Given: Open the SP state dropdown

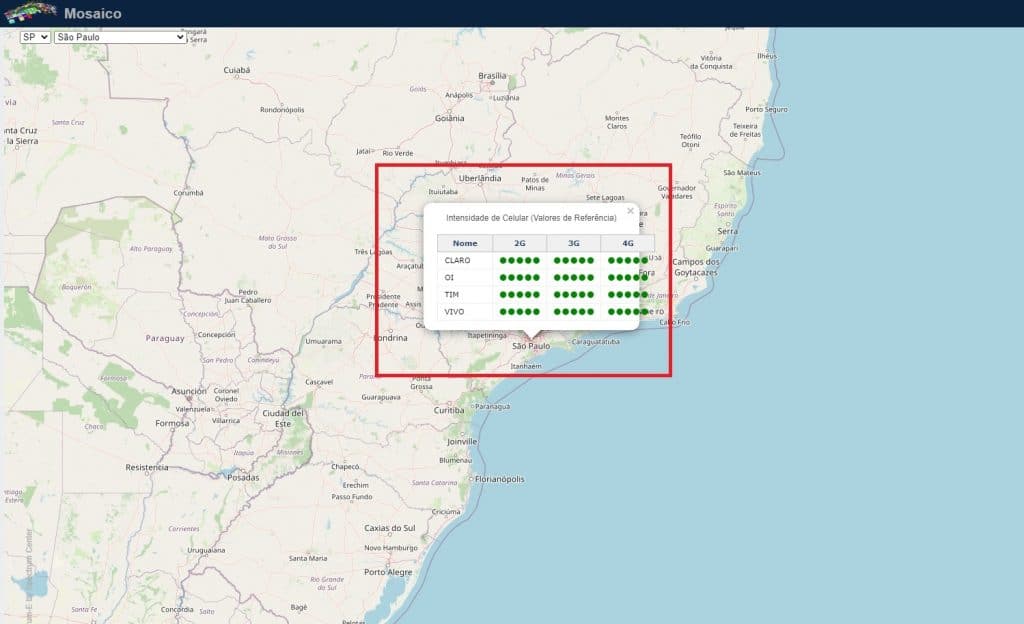Looking at the screenshot, I should point(35,37).
